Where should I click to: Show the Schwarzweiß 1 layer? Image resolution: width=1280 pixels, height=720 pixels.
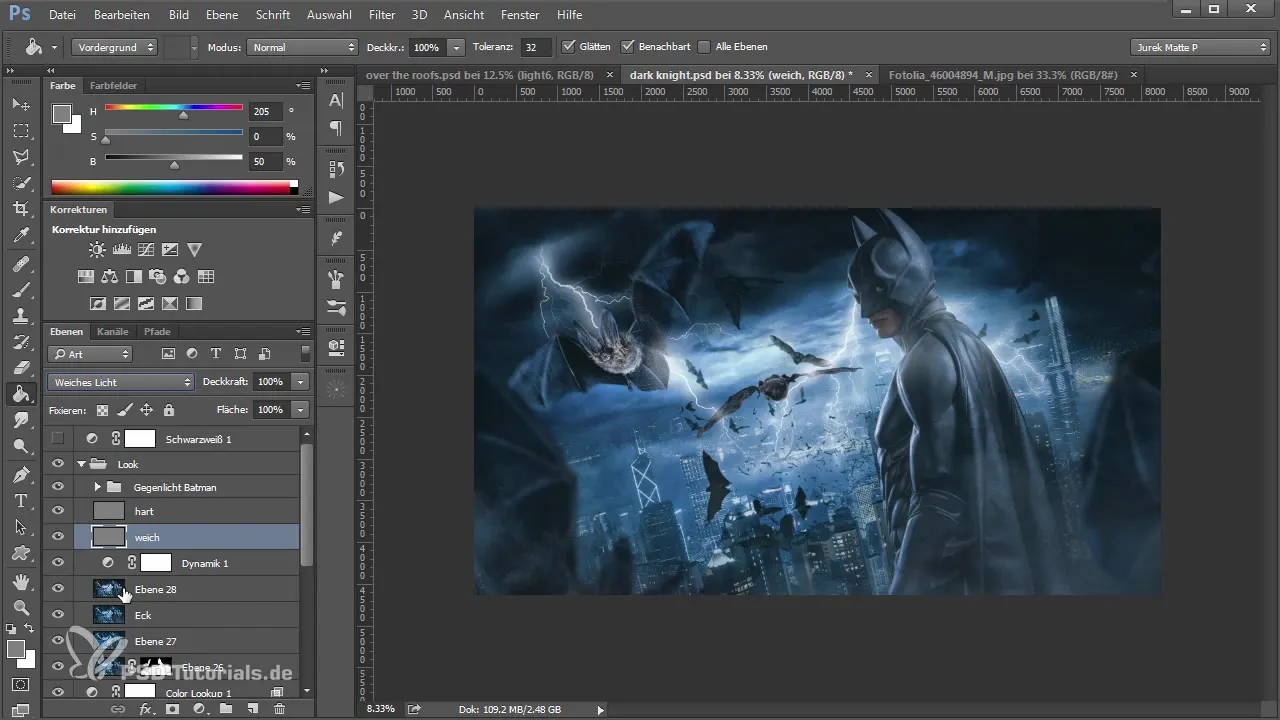click(x=58, y=438)
